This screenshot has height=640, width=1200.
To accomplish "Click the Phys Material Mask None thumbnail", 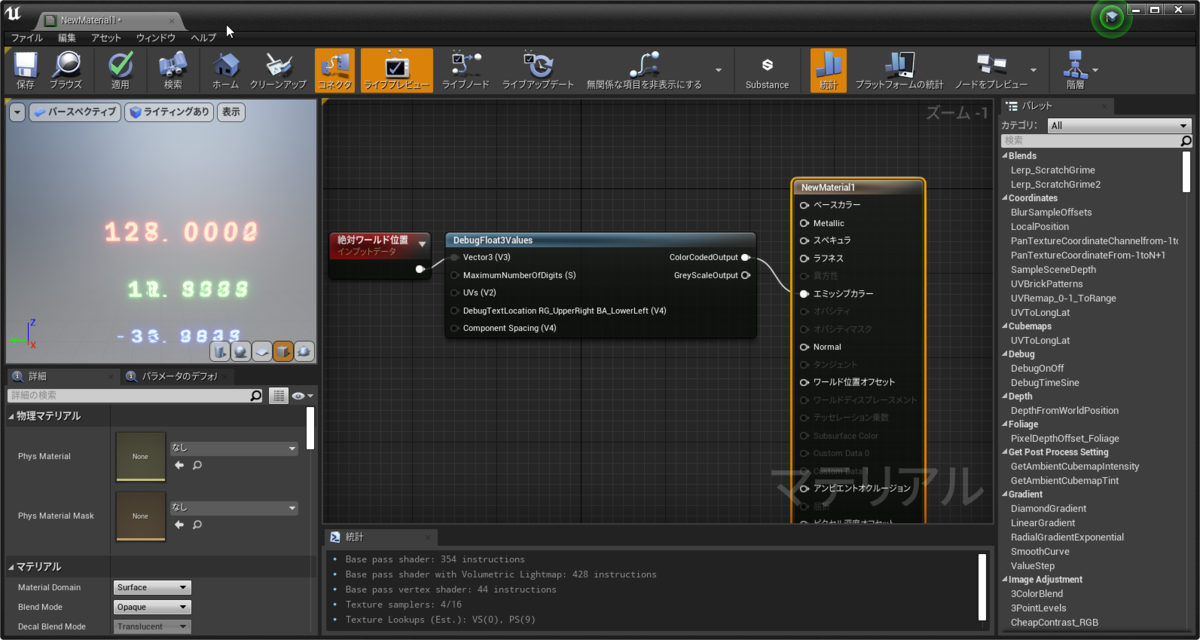I will tap(140, 516).
